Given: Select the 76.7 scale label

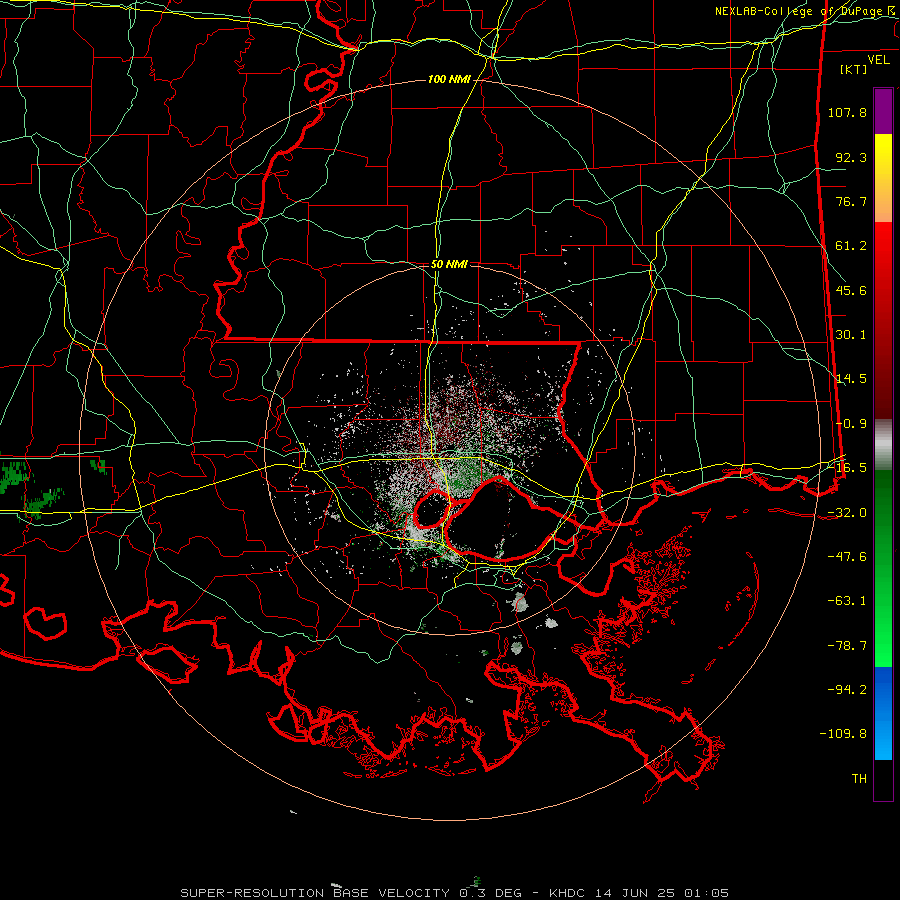Looking at the screenshot, I should pos(851,201).
